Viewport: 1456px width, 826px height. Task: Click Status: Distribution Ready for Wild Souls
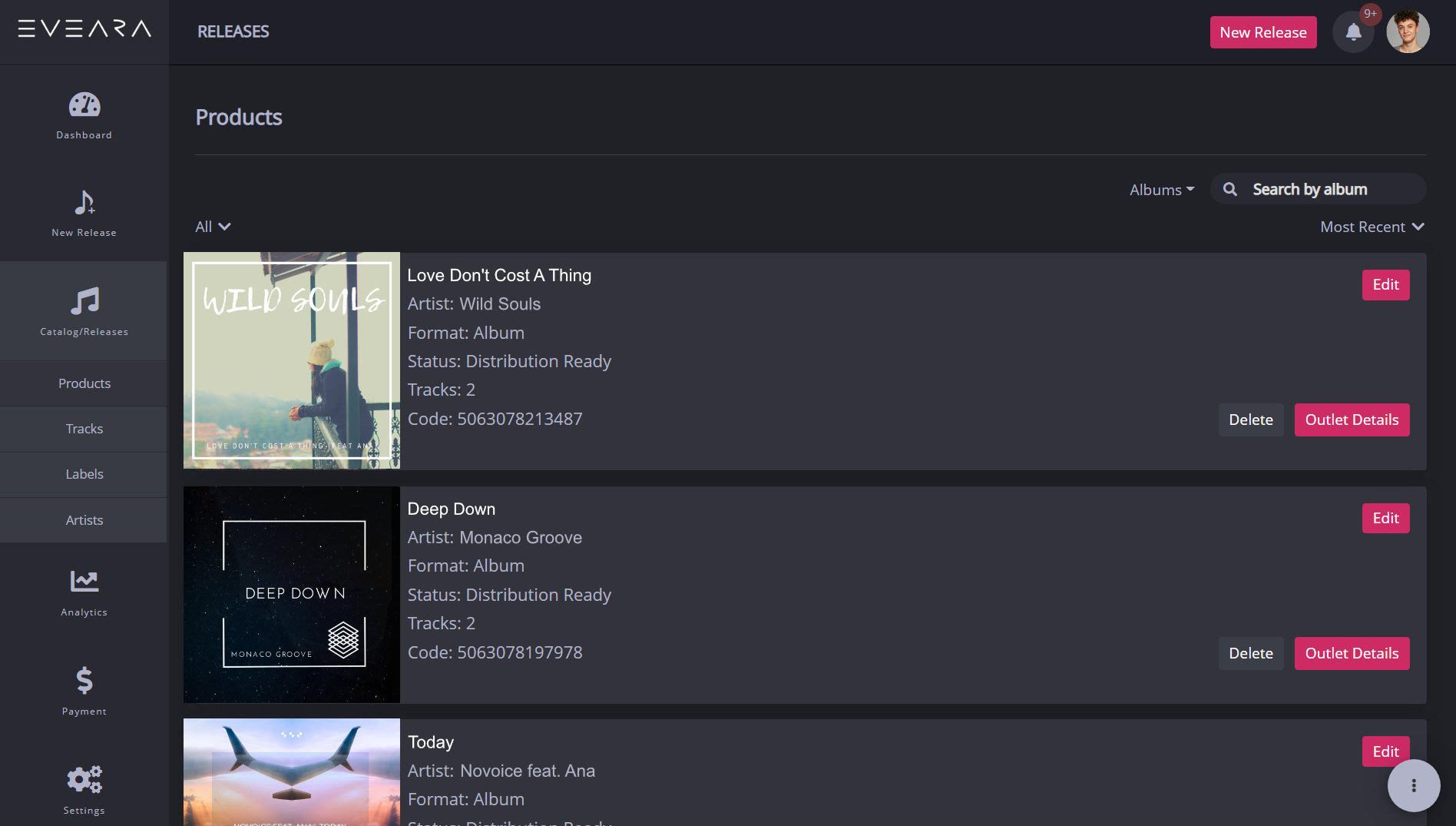(x=509, y=361)
